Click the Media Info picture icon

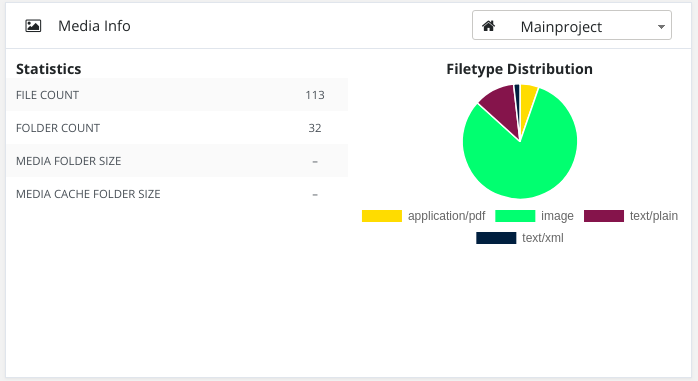(33, 26)
